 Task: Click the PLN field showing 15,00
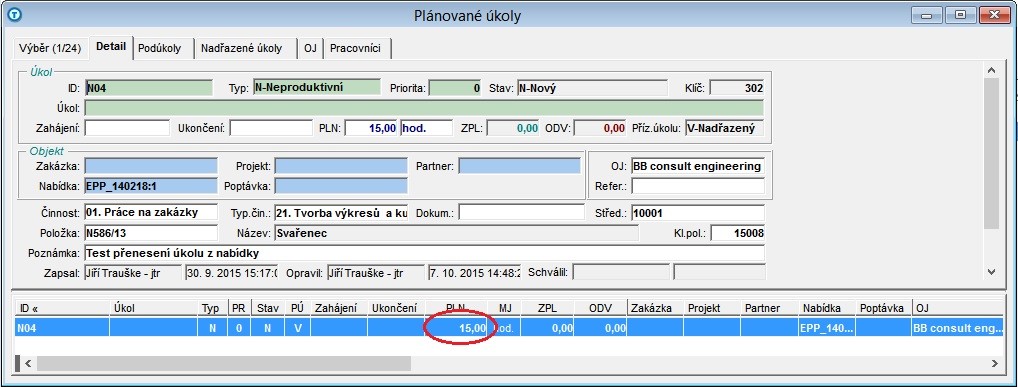pyautogui.click(x=372, y=128)
